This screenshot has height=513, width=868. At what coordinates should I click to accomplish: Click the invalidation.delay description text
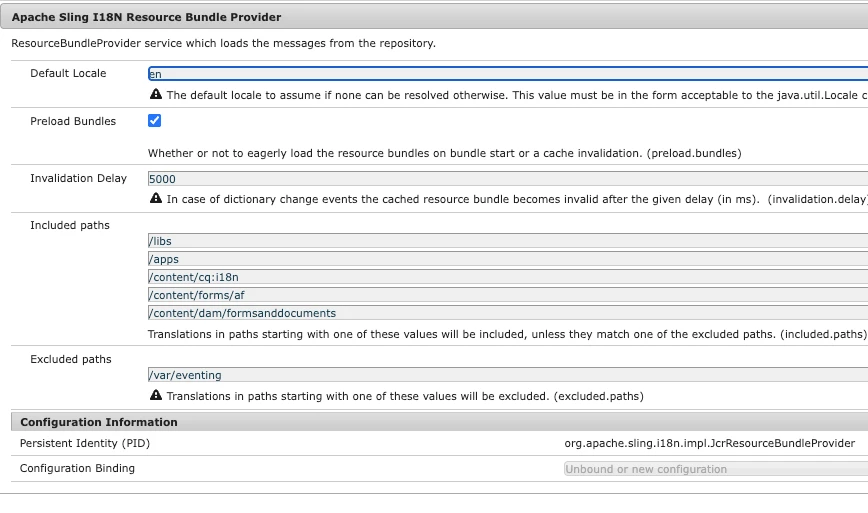click(x=517, y=199)
